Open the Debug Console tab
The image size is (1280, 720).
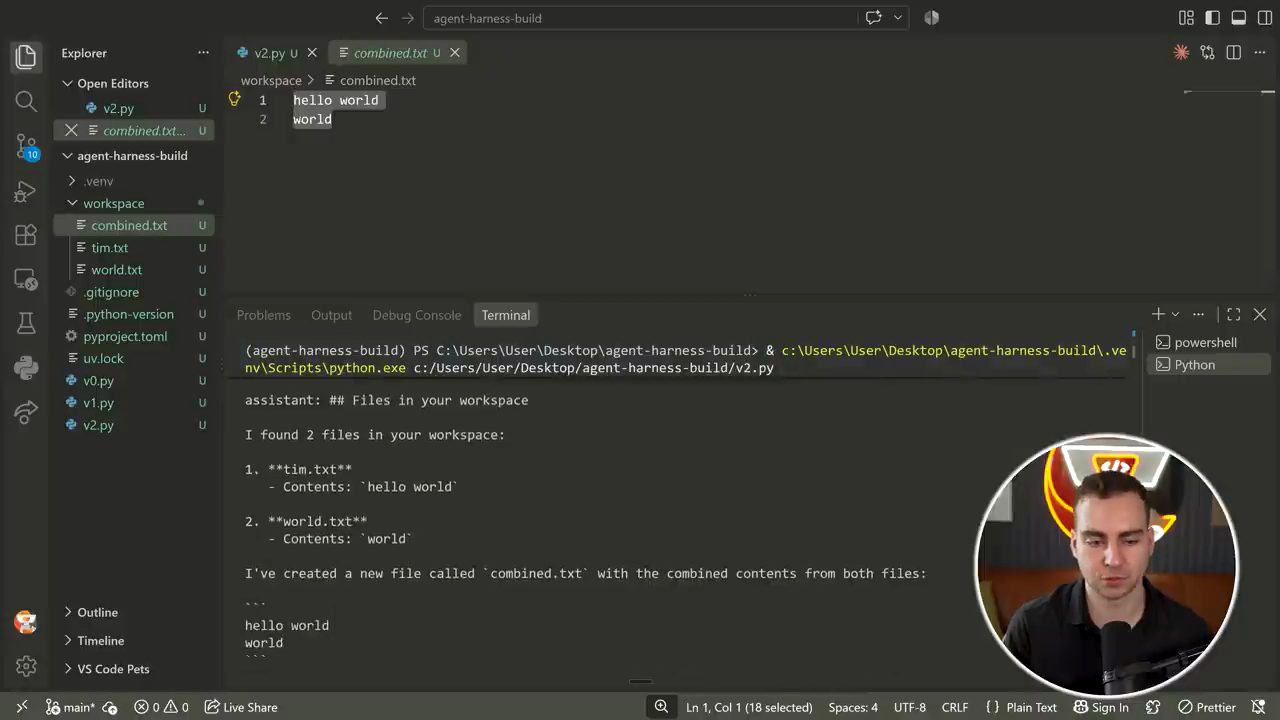[x=417, y=315]
